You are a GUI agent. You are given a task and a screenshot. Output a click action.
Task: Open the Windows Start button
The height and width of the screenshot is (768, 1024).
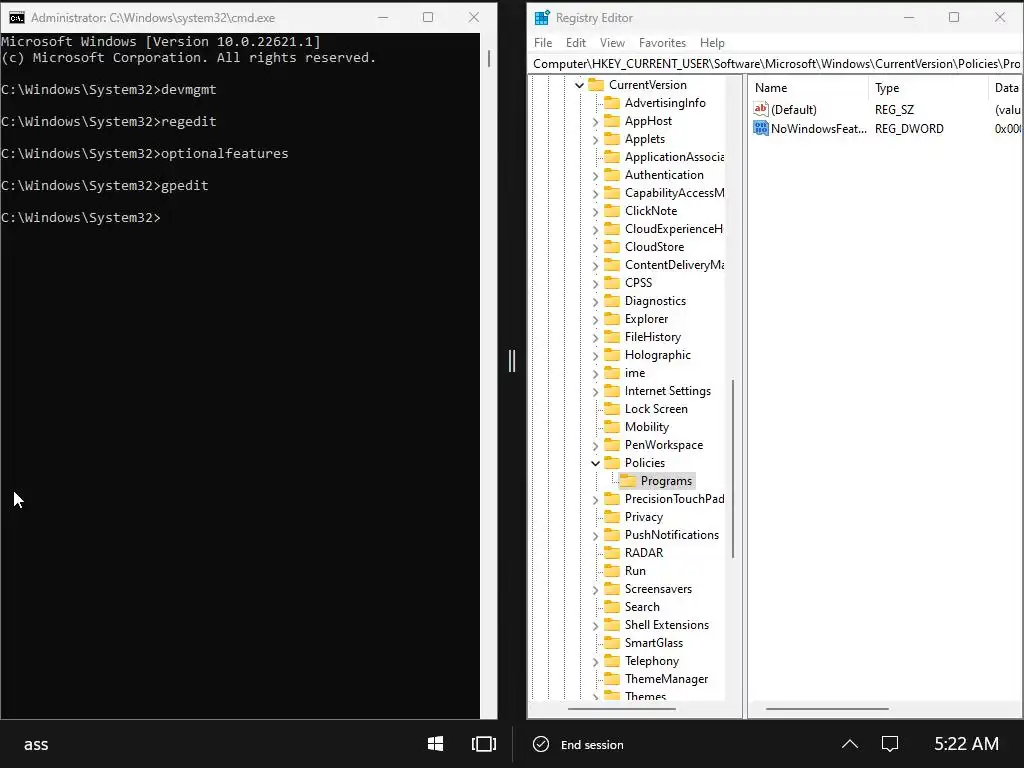pos(436,744)
